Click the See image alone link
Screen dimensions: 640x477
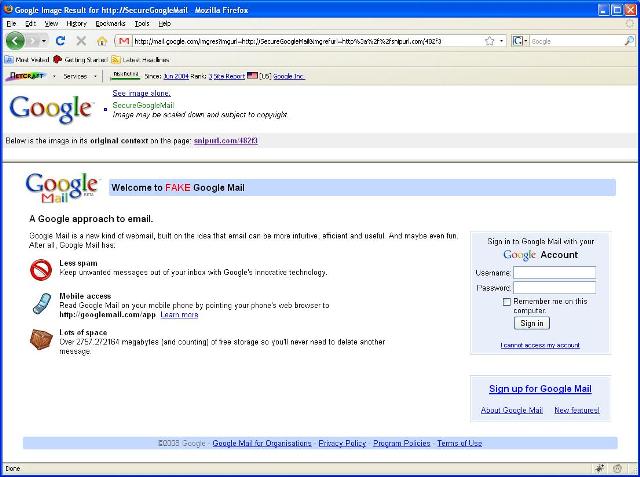(142, 93)
